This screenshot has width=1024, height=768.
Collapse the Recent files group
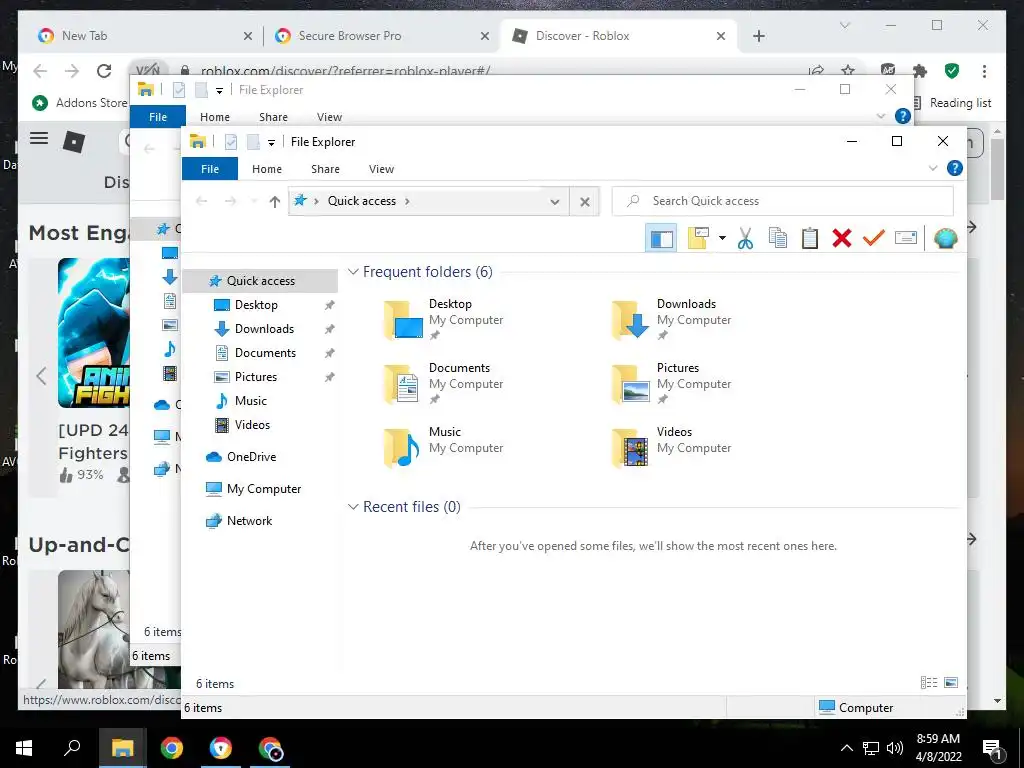[353, 507]
